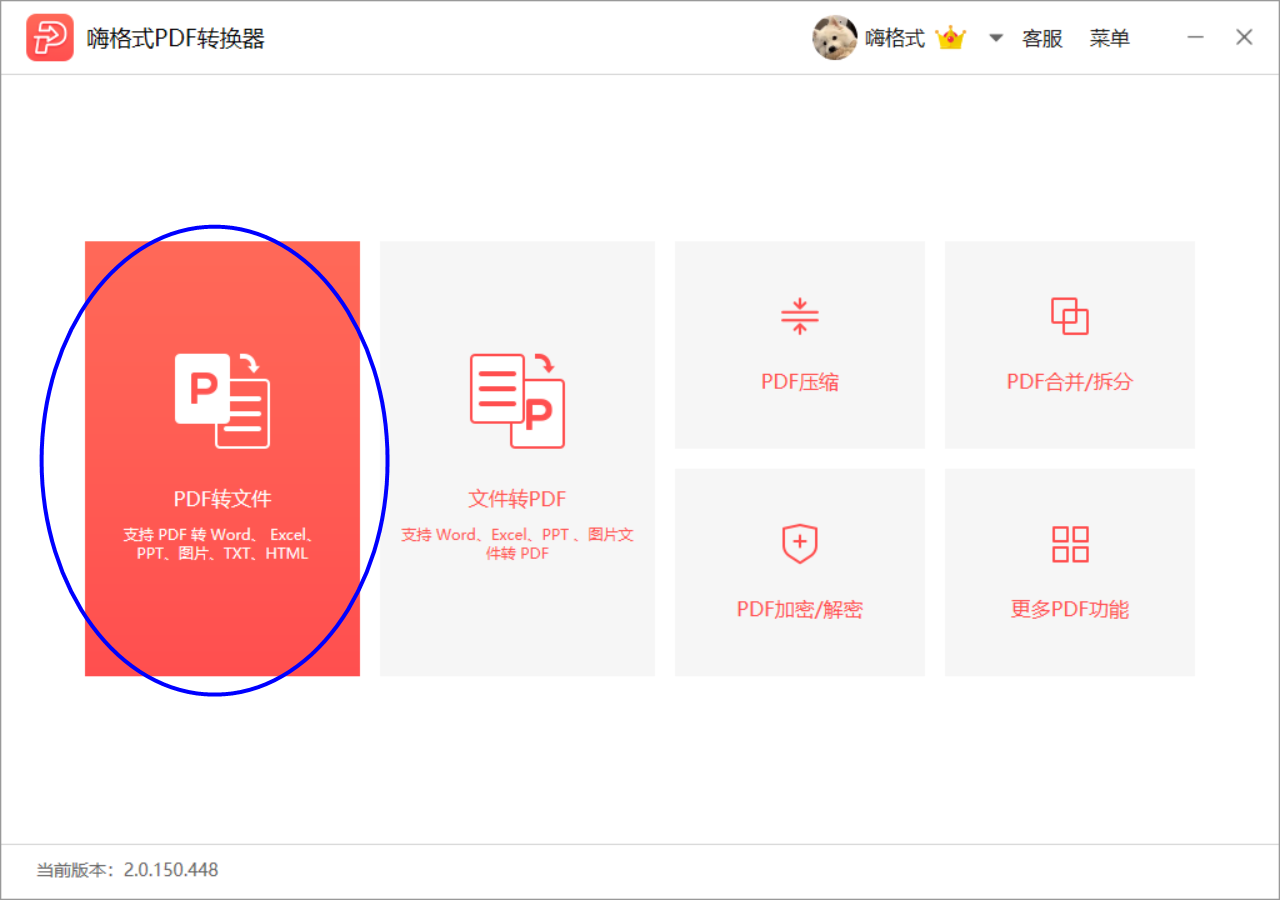This screenshot has width=1280, height=900.
Task: Click the PDF压缩 label
Action: [x=800, y=382]
